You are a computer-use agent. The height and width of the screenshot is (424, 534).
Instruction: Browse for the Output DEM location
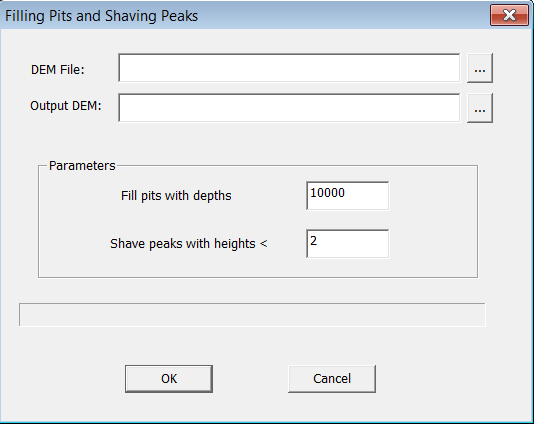point(480,108)
